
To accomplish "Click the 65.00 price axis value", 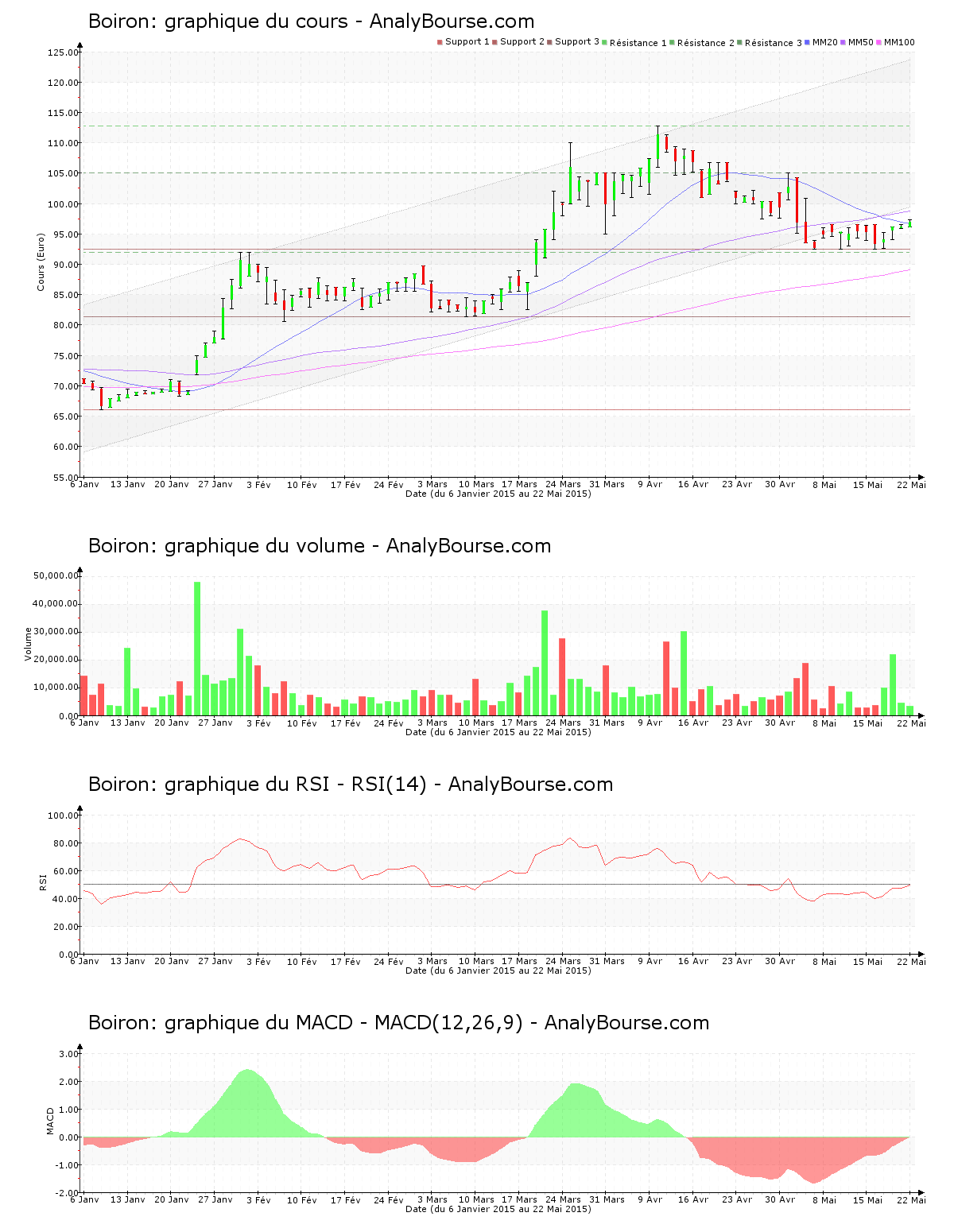I will click(65, 416).
